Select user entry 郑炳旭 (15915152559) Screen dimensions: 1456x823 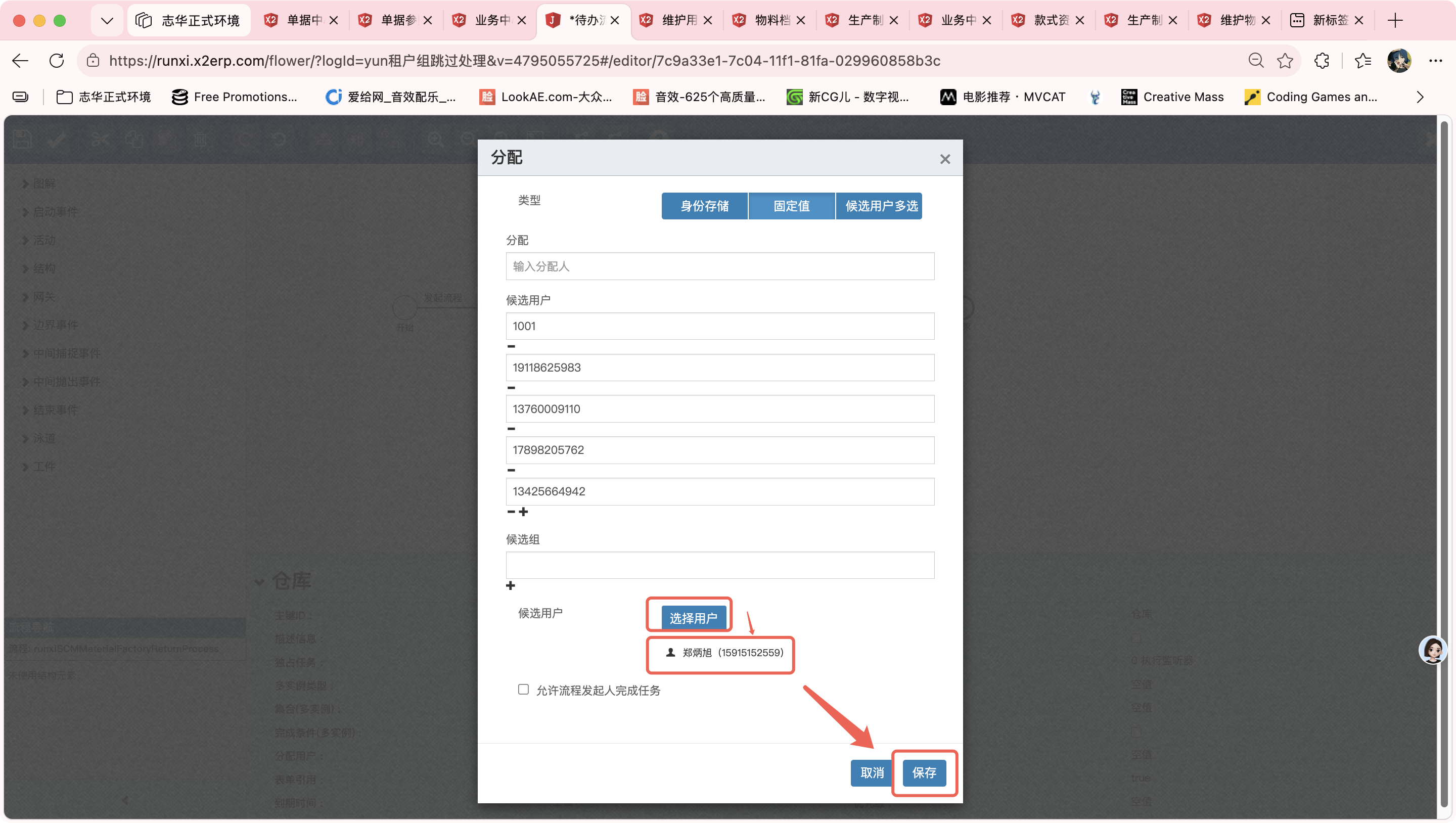[725, 652]
